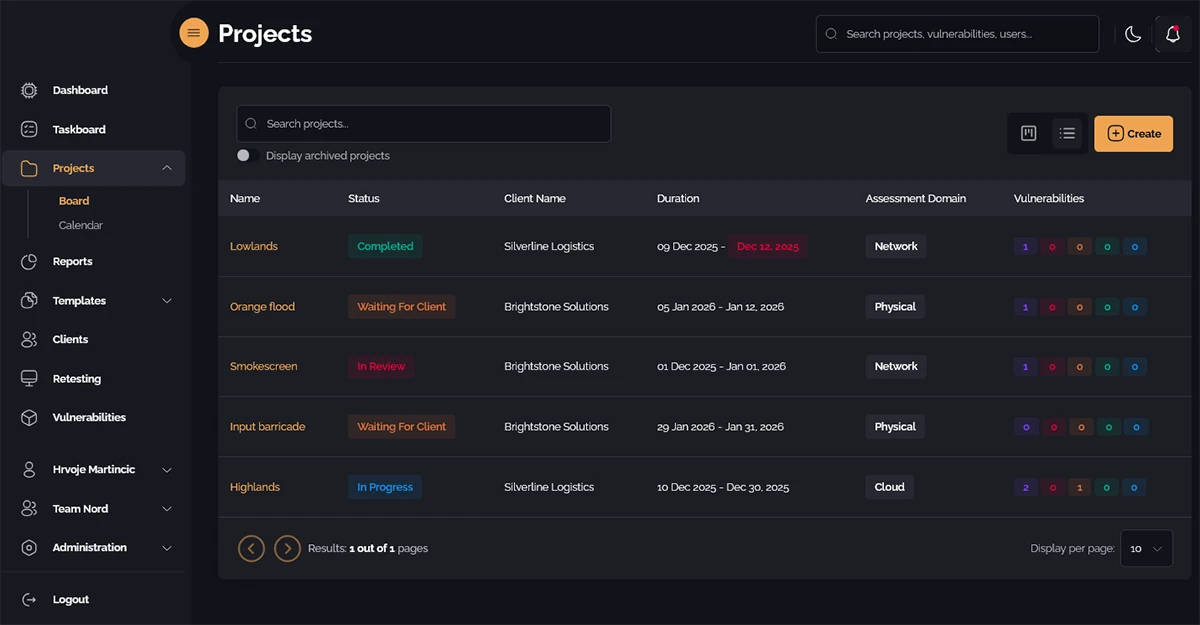The width and height of the screenshot is (1200, 625).
Task: Enable Display archived projects toggle
Action: click(248, 156)
